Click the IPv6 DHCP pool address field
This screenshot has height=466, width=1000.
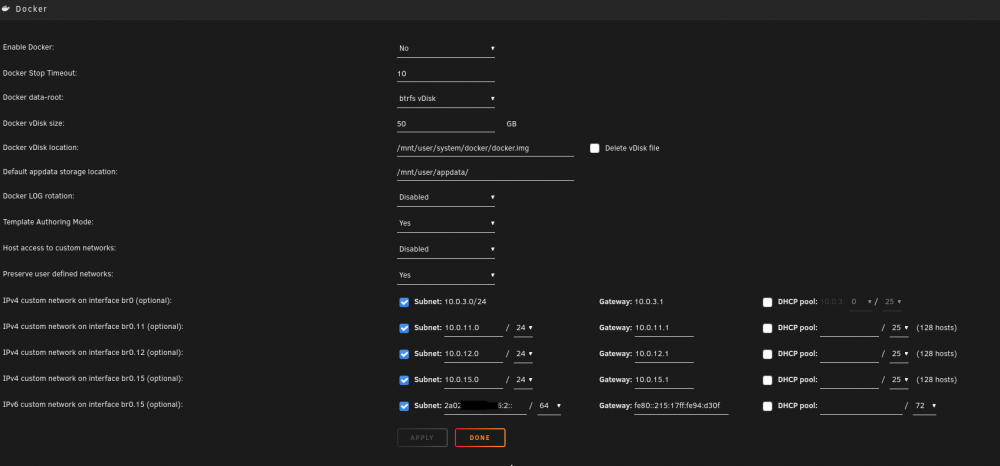(x=861, y=406)
